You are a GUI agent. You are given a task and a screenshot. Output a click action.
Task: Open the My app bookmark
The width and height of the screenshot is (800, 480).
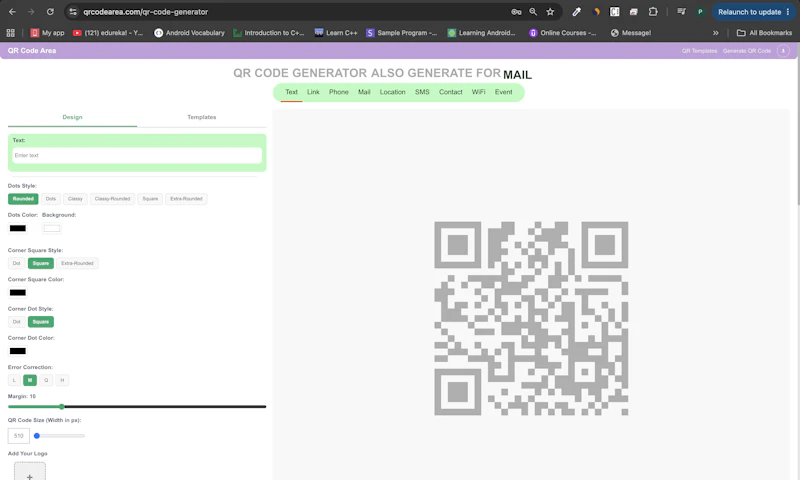tap(47, 33)
